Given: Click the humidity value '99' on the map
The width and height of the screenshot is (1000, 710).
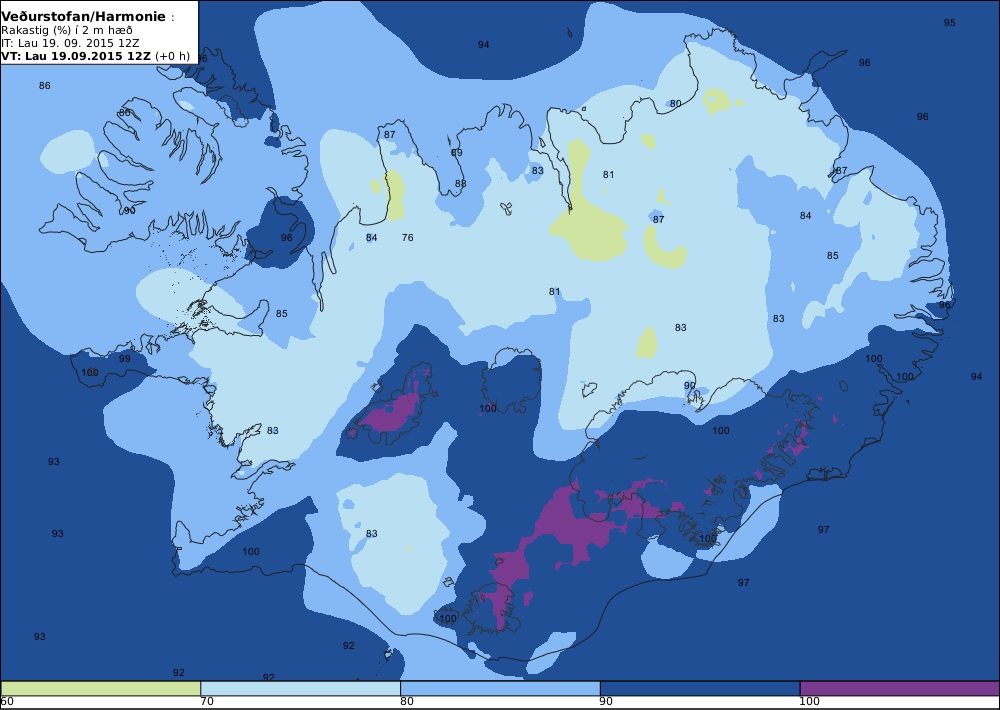Looking at the screenshot, I should pos(124,359).
